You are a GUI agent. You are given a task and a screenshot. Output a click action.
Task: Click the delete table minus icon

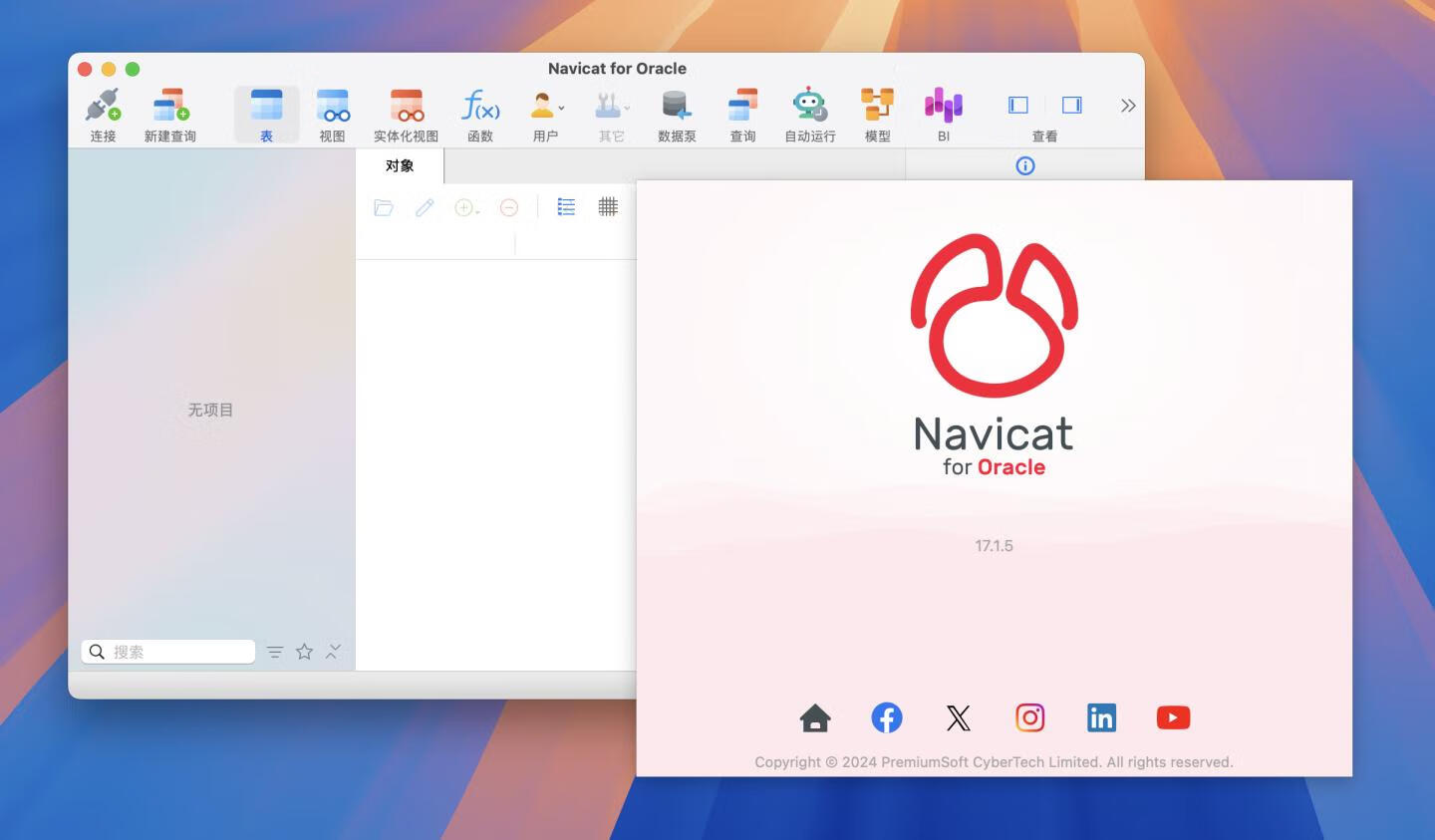tap(509, 207)
